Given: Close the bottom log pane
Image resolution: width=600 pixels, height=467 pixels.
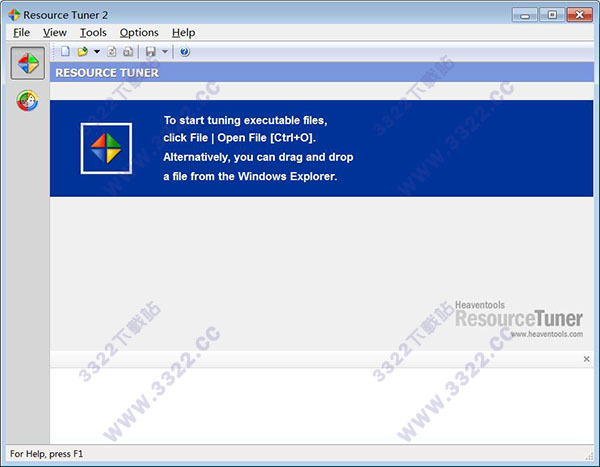Looking at the screenshot, I should point(586,359).
